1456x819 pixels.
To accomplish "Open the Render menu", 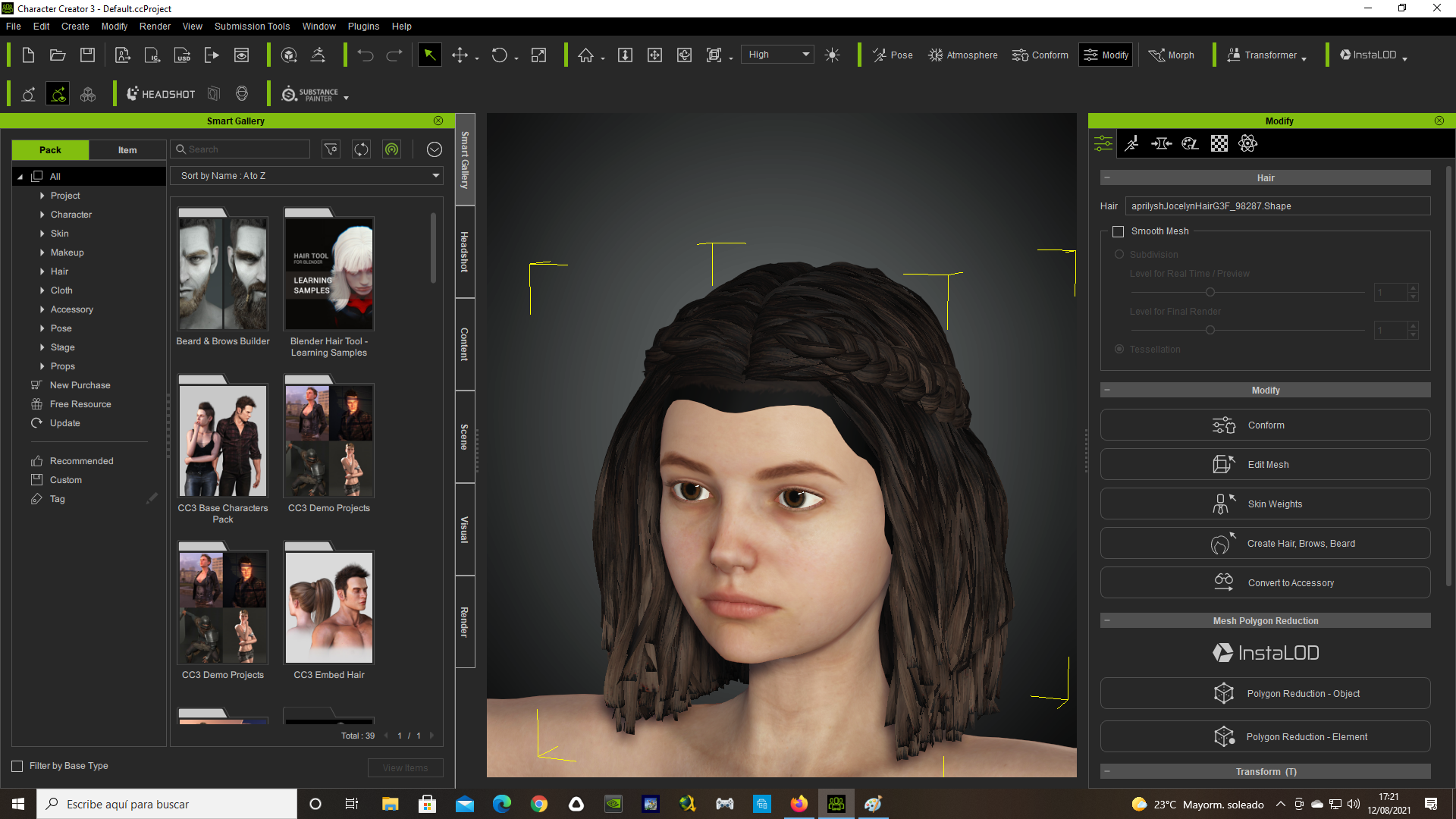I will click(155, 26).
